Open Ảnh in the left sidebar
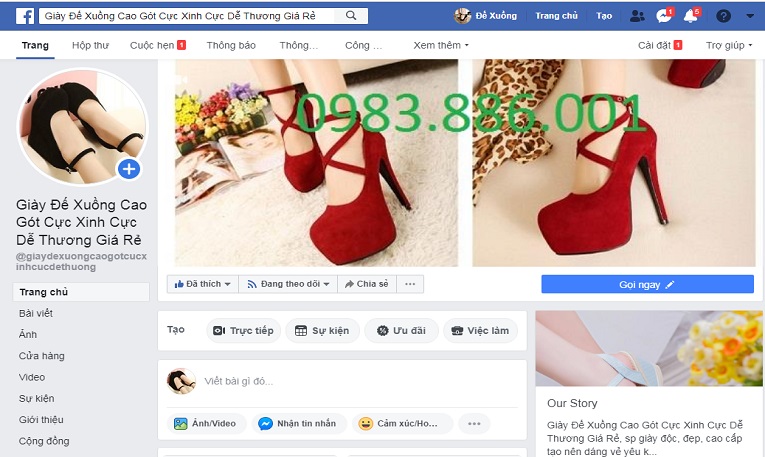This screenshot has height=457, width=765. coord(28,334)
